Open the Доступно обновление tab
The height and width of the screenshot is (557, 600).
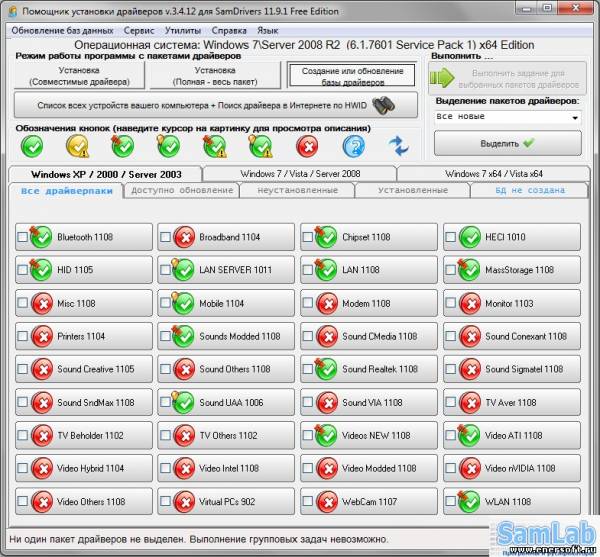point(182,190)
